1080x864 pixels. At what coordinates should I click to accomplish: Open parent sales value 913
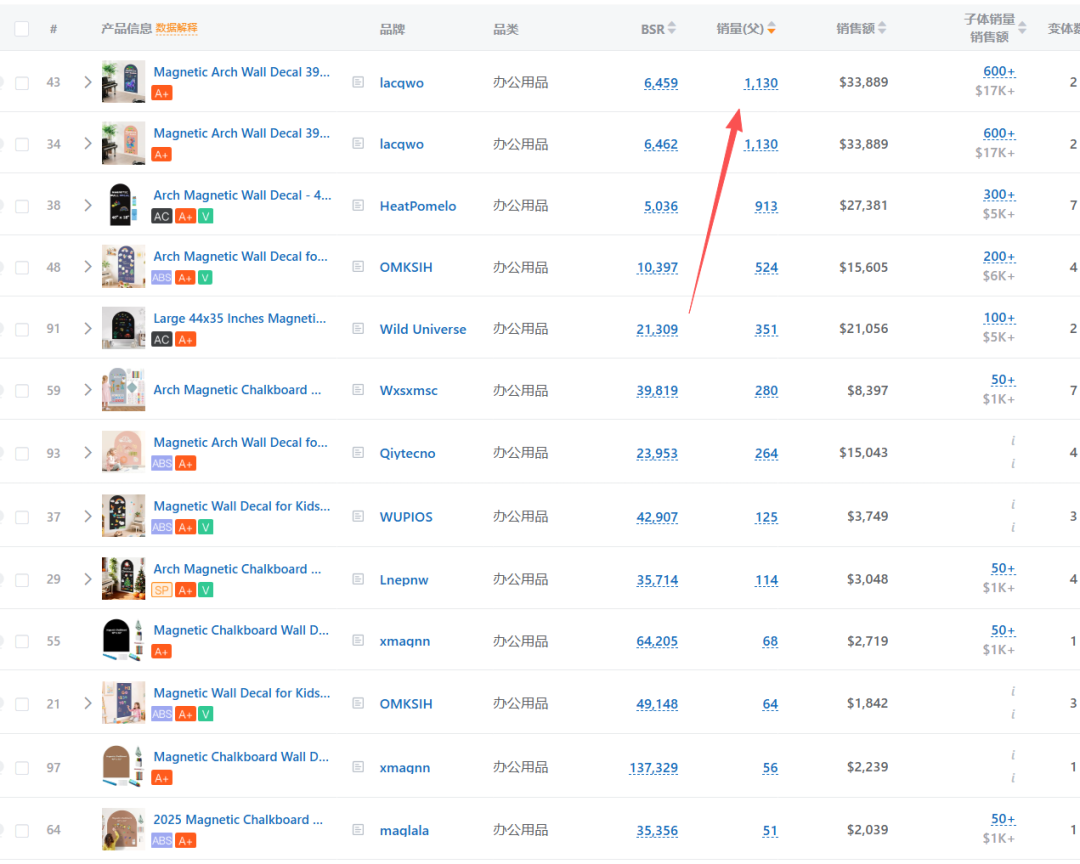pos(766,206)
